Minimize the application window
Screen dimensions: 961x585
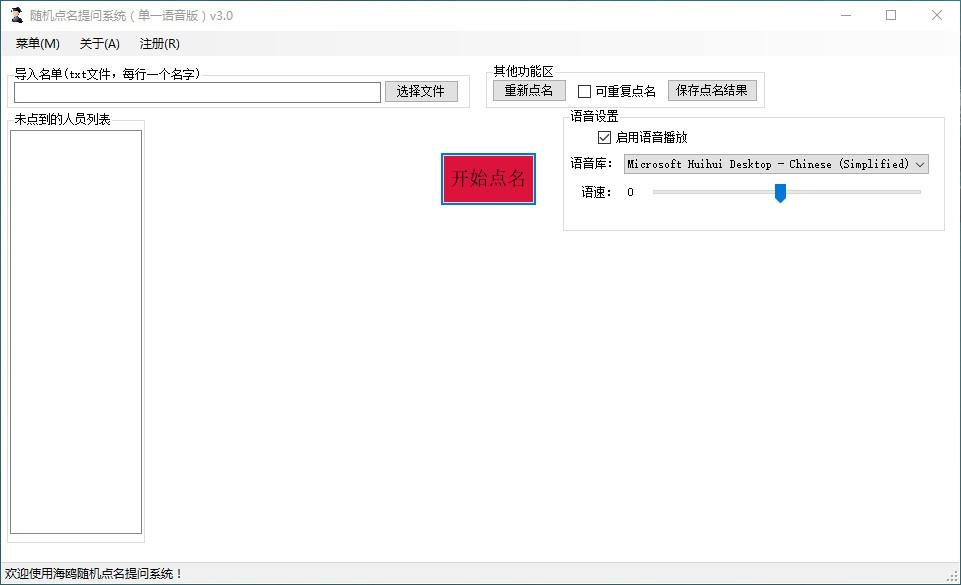846,15
